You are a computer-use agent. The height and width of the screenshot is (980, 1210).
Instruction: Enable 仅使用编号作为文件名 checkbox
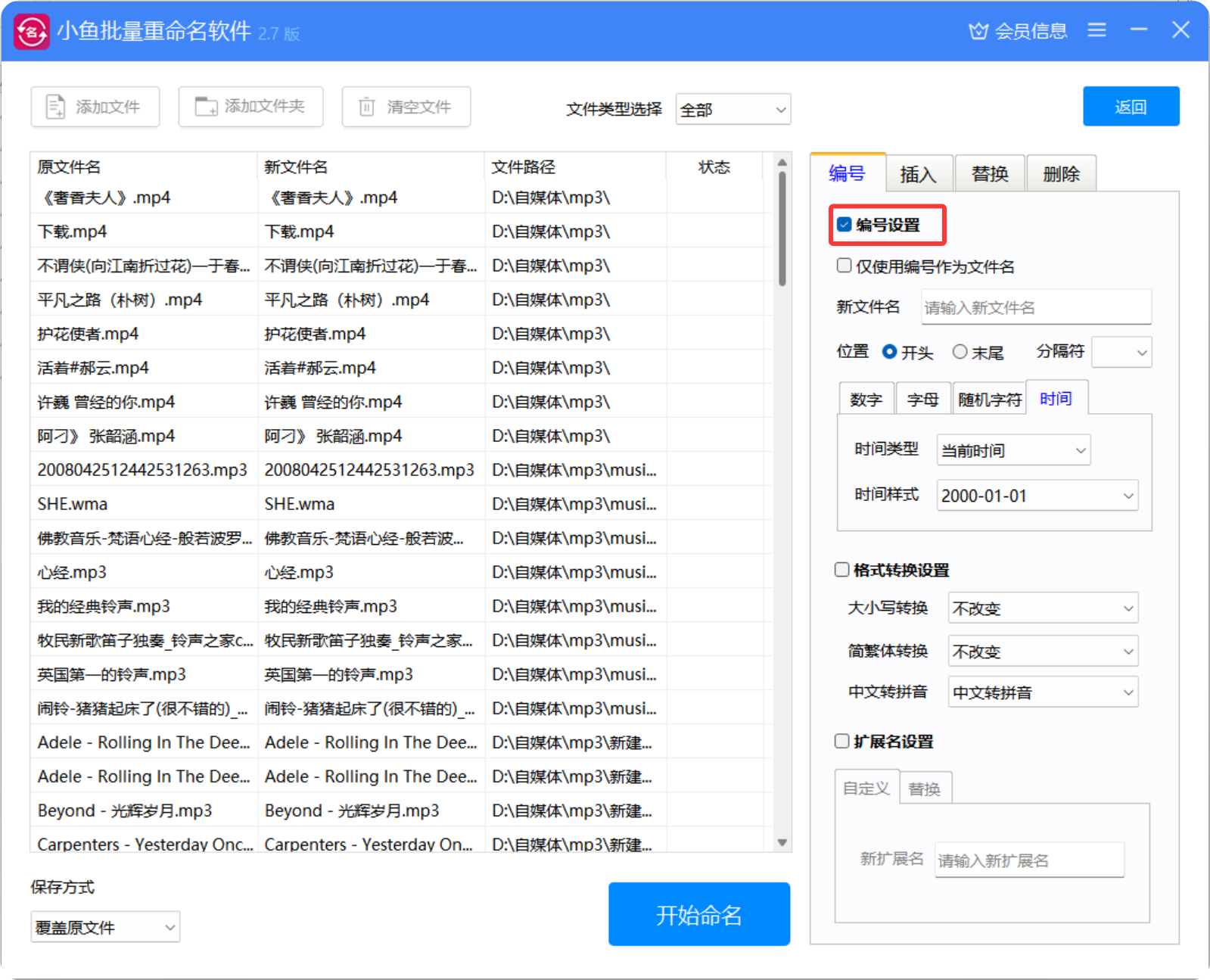pyautogui.click(x=845, y=266)
